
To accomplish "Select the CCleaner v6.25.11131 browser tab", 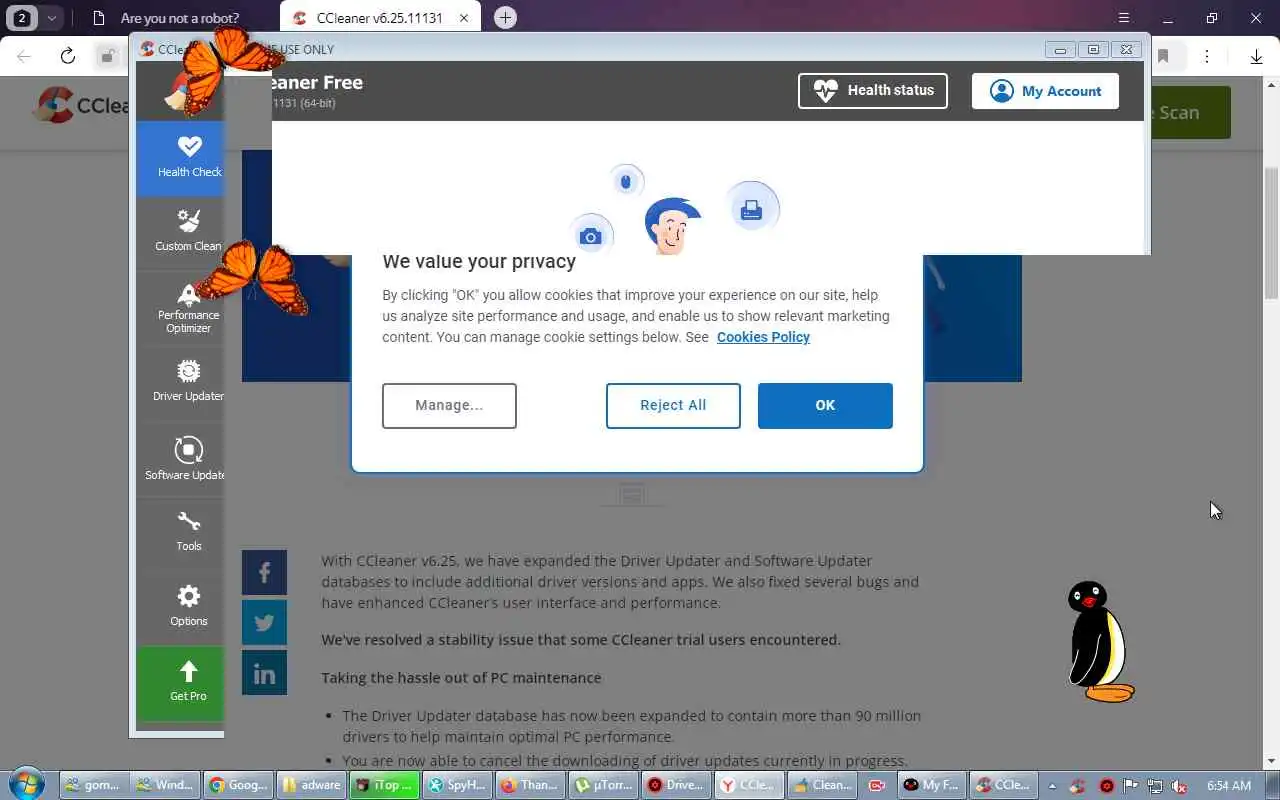I will pyautogui.click(x=379, y=18).
